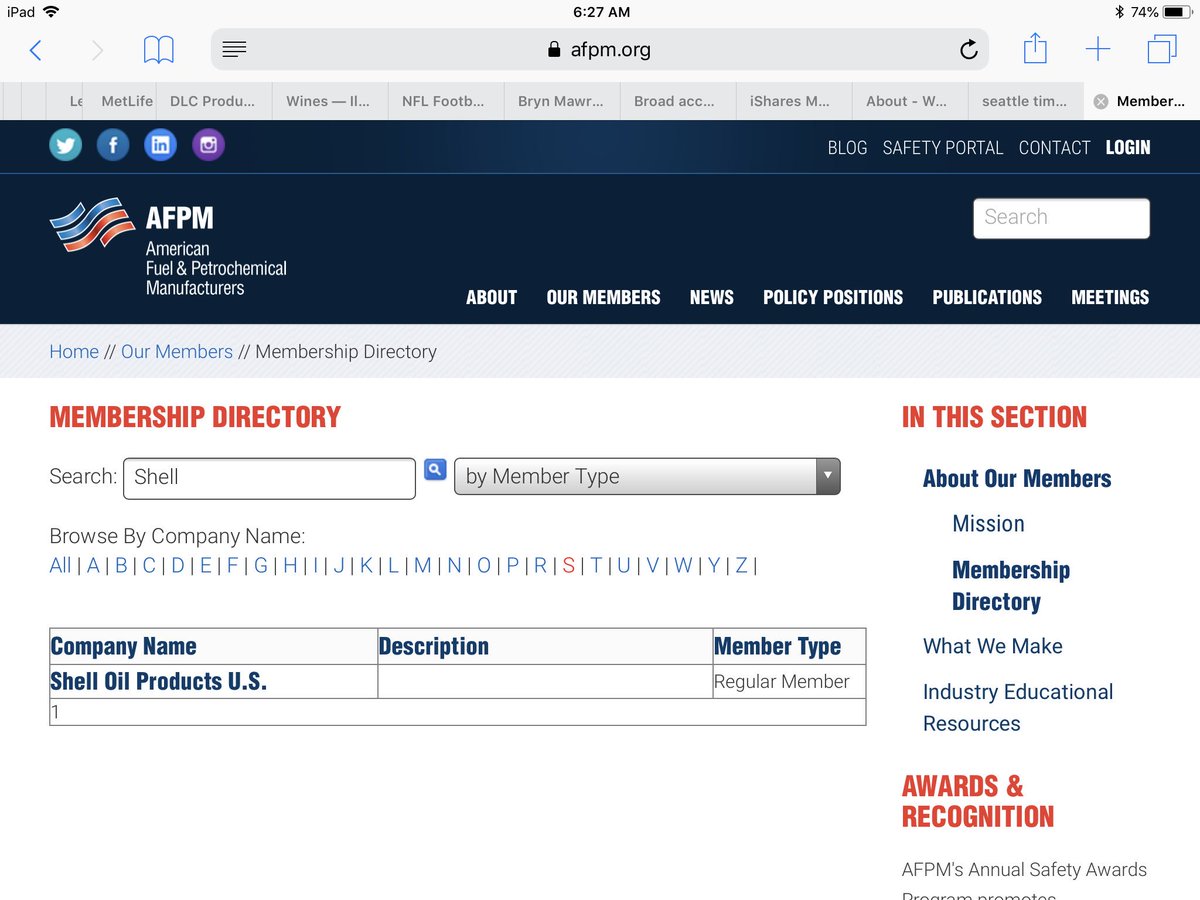This screenshot has height=900, width=1200.
Task: Browse companies starting with M
Action: pos(423,565)
